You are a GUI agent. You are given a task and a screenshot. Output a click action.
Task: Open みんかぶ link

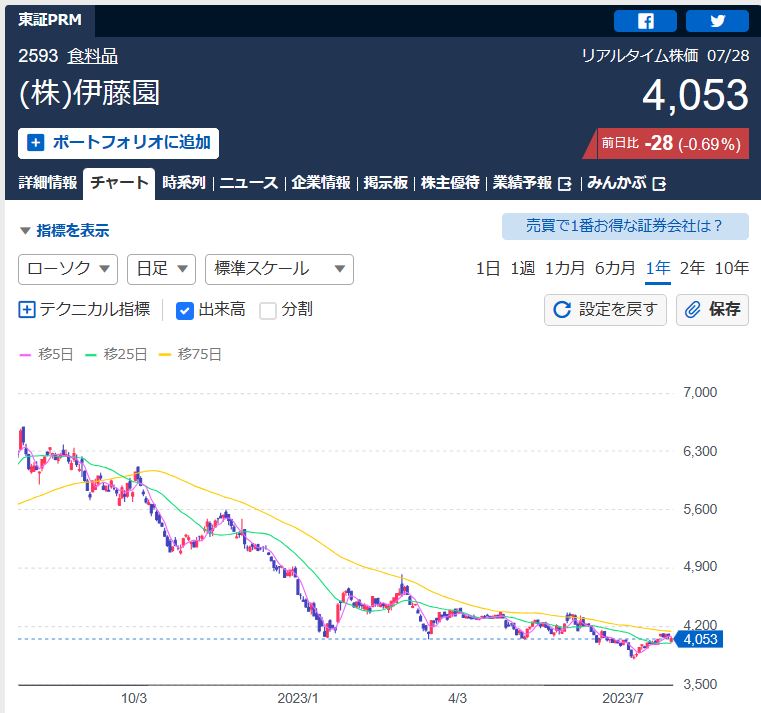(617, 183)
